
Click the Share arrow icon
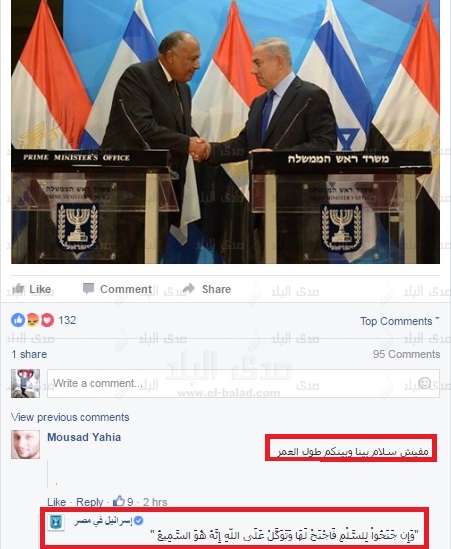tap(189, 289)
